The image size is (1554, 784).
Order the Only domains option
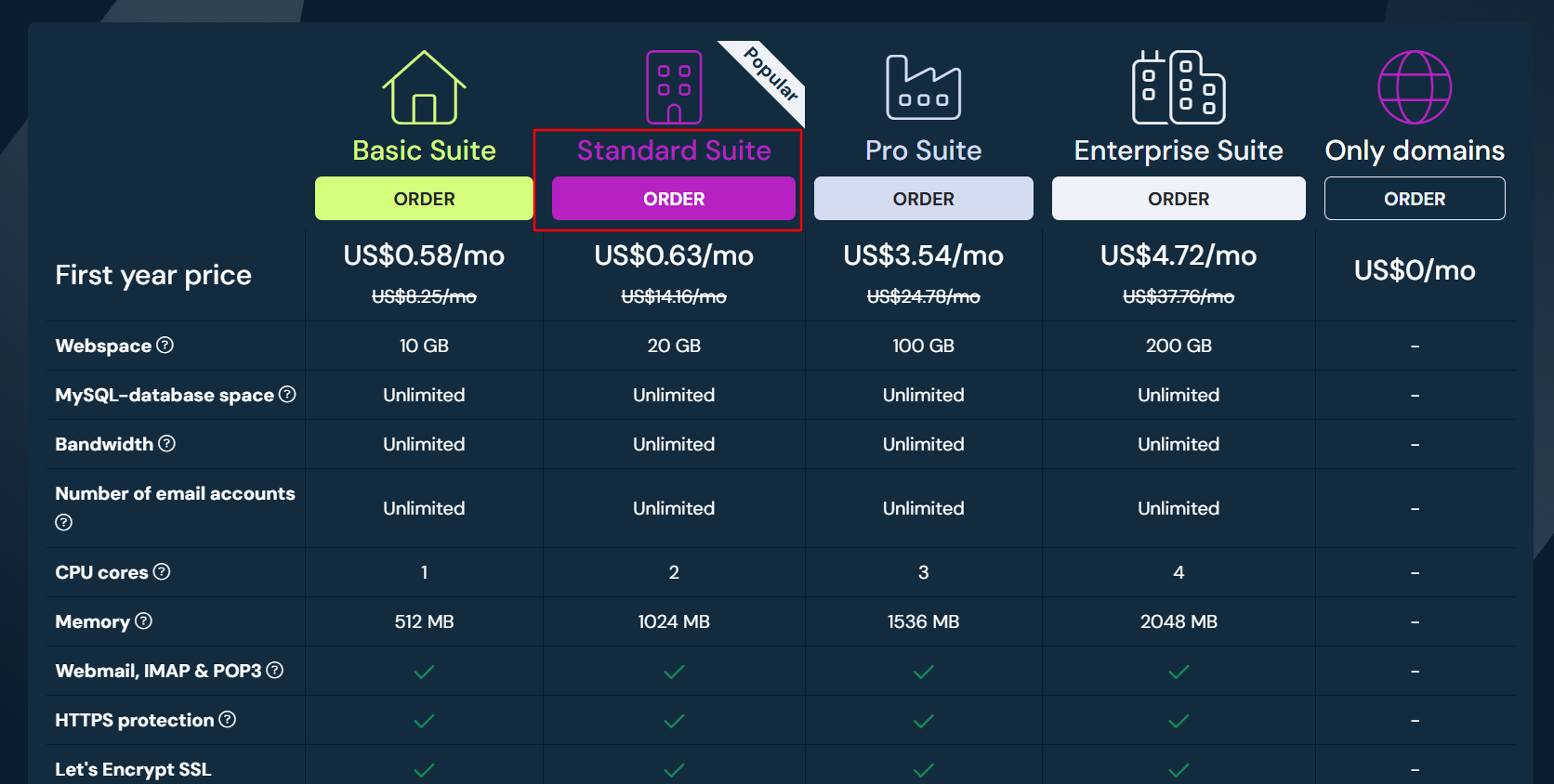pyautogui.click(x=1415, y=199)
